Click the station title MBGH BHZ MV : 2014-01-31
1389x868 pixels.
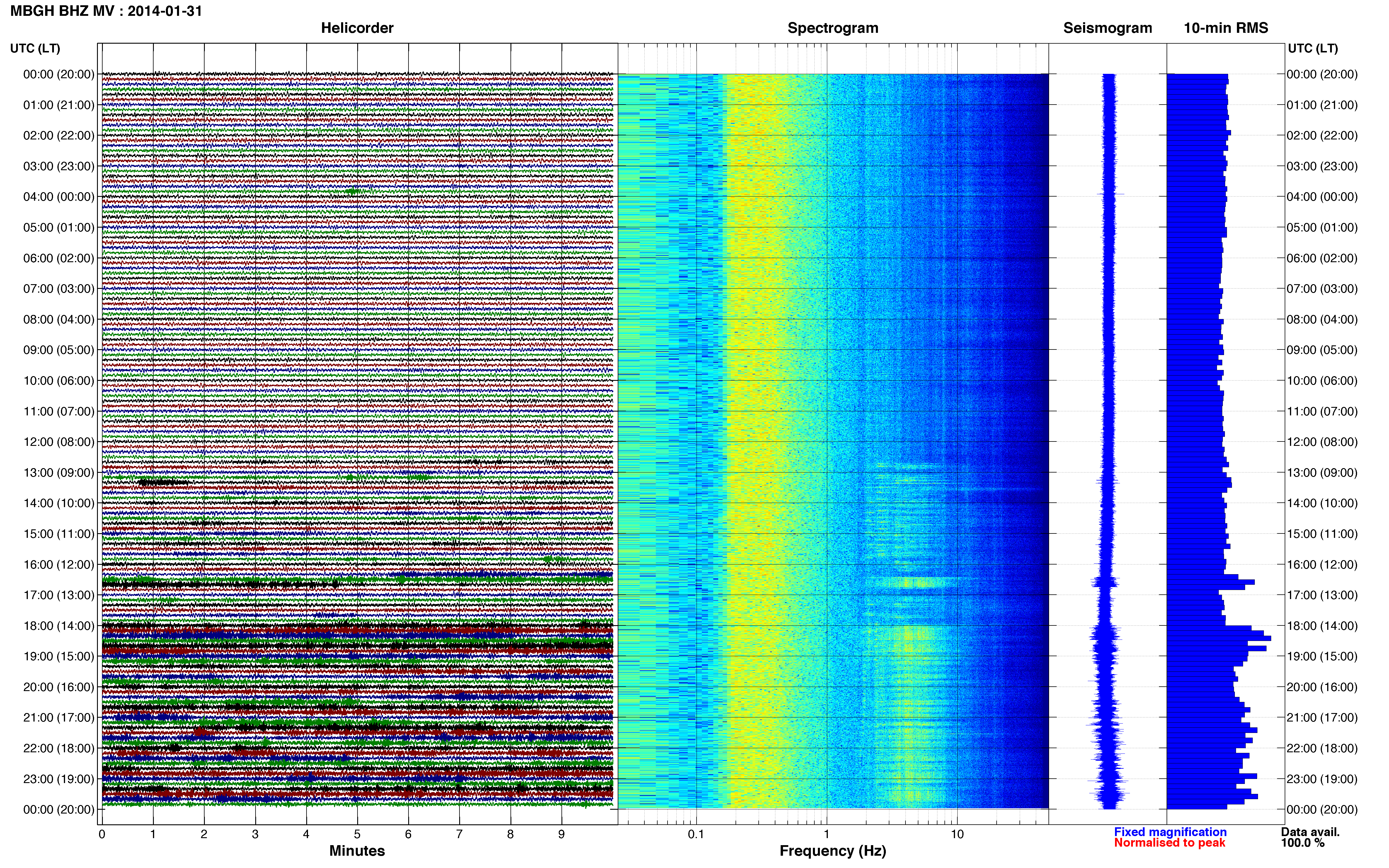(x=106, y=11)
